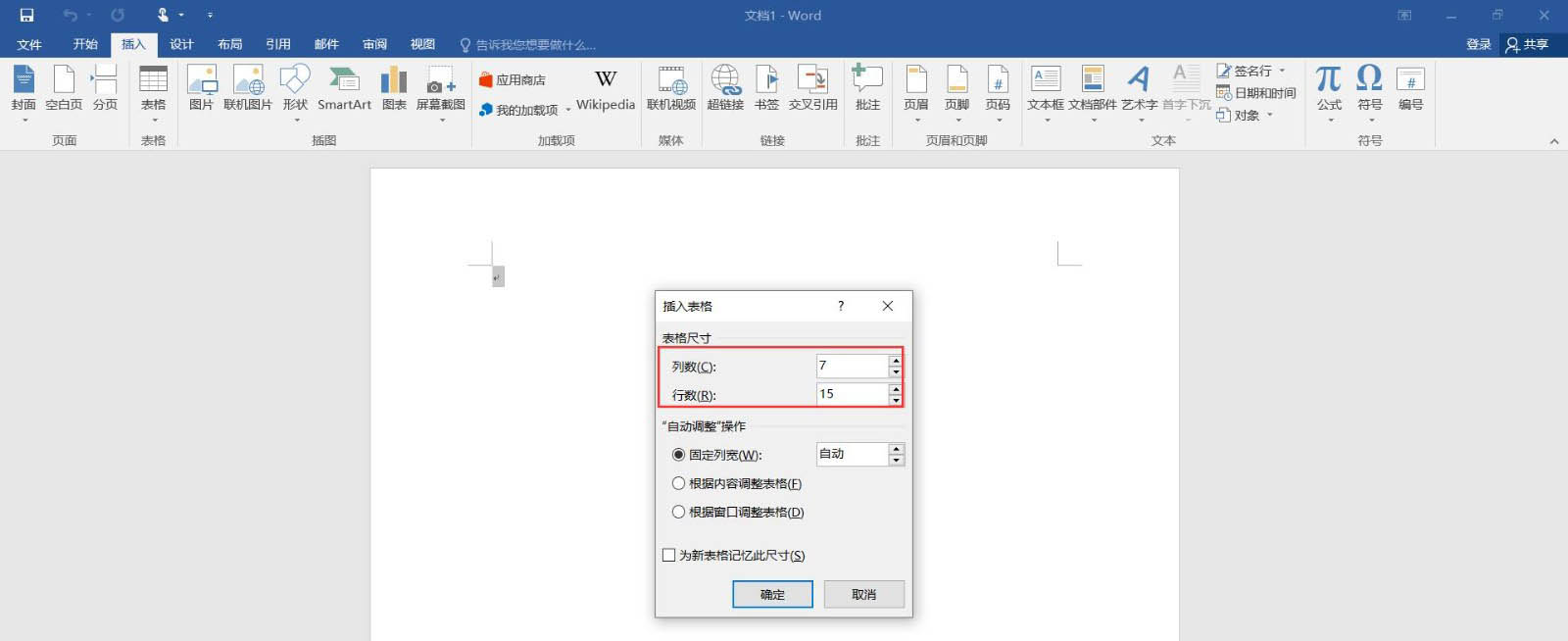Insert online video (联机视频)

click(x=671, y=88)
